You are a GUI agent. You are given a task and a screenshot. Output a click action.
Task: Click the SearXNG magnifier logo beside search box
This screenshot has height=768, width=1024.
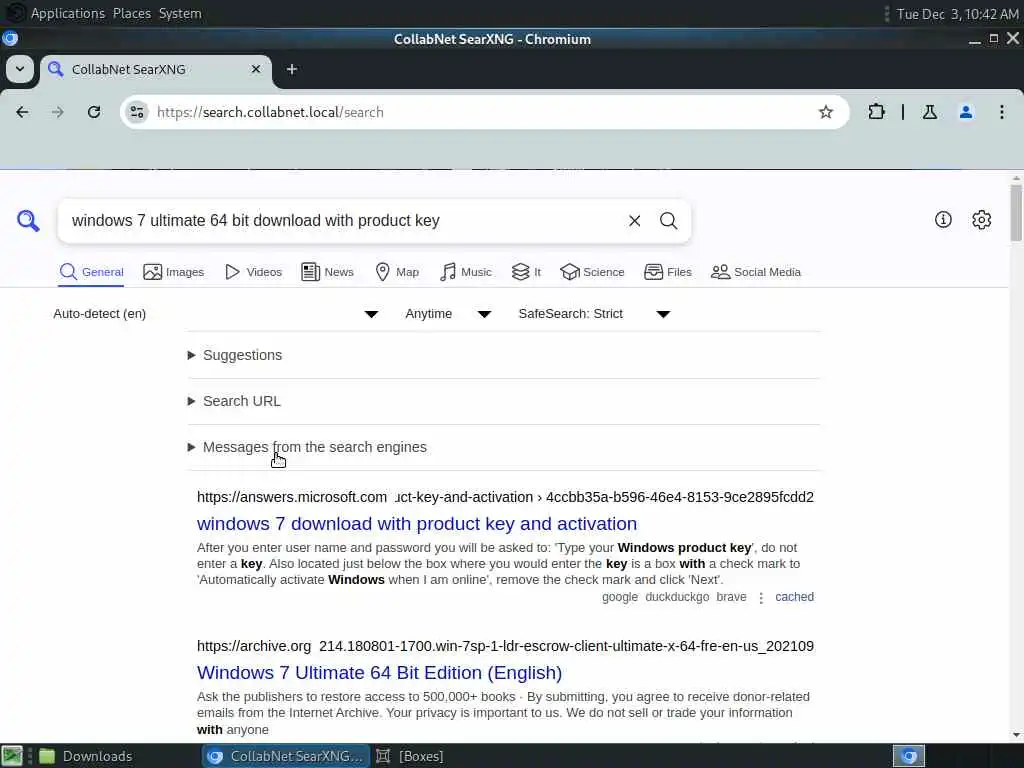(28, 221)
